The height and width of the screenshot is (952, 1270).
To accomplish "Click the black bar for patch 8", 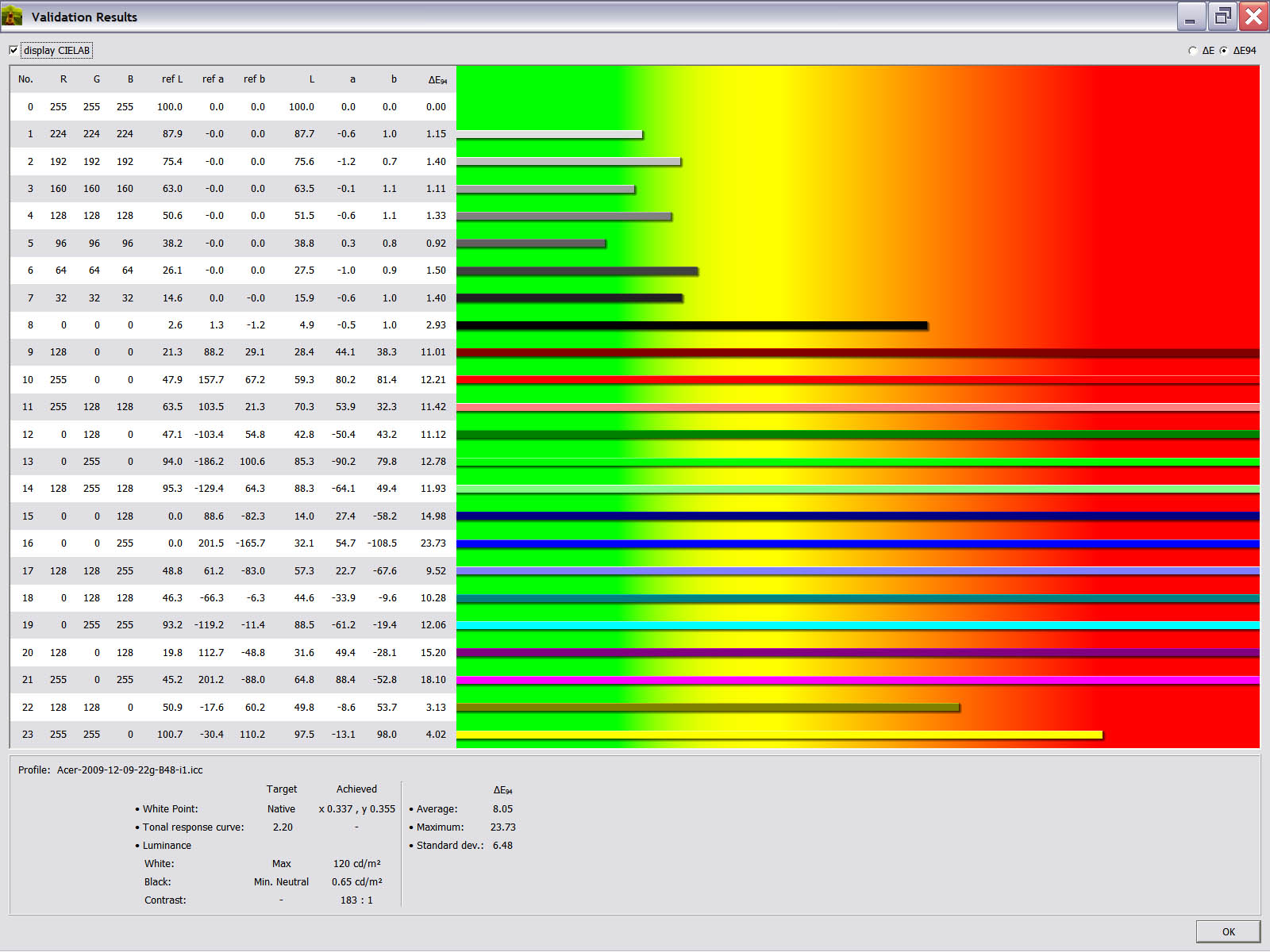I will point(691,325).
